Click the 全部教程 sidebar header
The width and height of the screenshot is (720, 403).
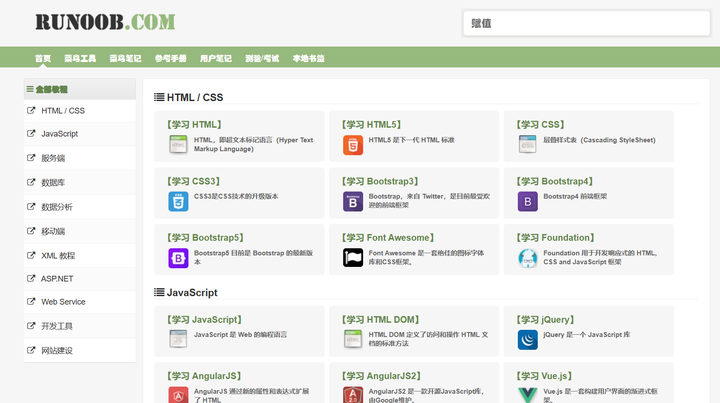click(x=79, y=89)
